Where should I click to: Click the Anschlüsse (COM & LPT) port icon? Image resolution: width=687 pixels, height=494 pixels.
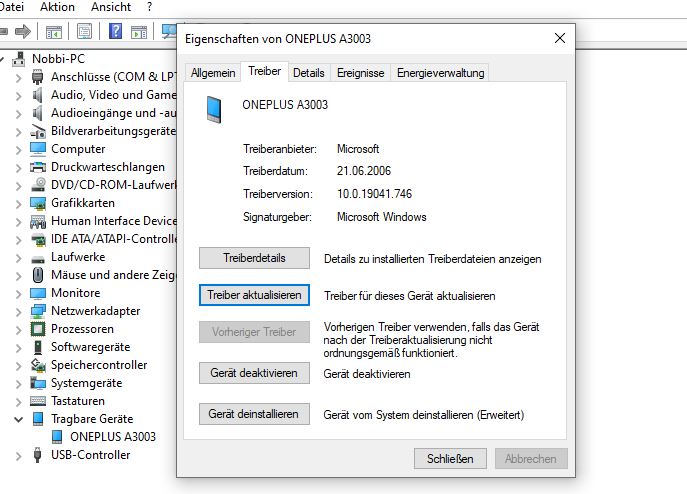38,77
